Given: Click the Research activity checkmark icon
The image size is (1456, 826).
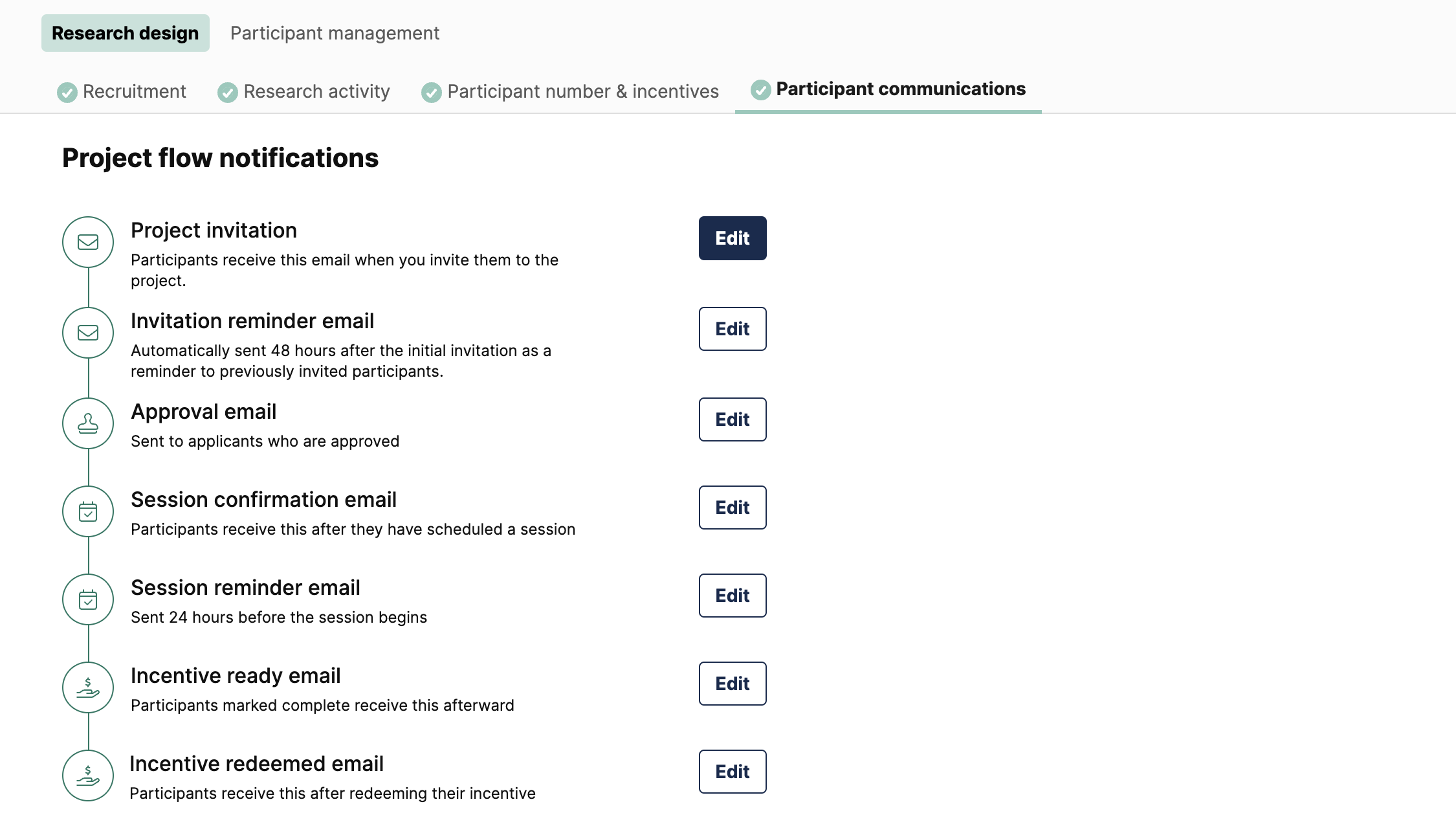Looking at the screenshot, I should click(227, 93).
